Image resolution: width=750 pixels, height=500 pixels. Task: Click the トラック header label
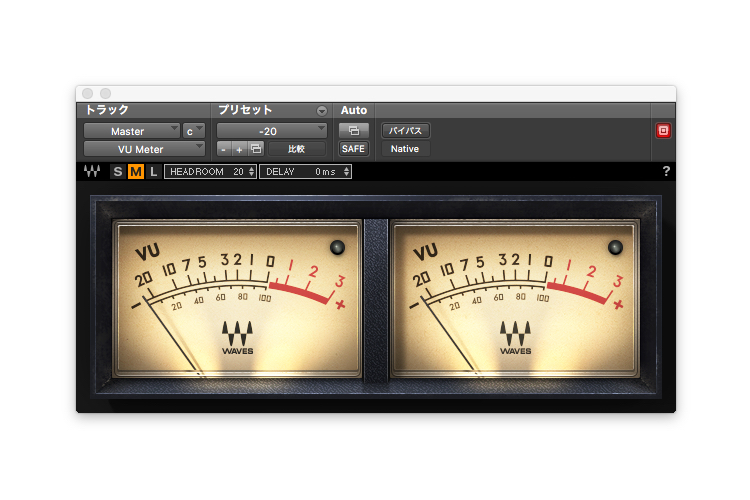[x=107, y=110]
